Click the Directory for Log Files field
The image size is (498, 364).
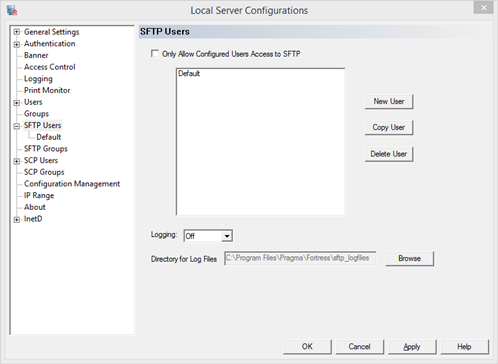coord(300,258)
